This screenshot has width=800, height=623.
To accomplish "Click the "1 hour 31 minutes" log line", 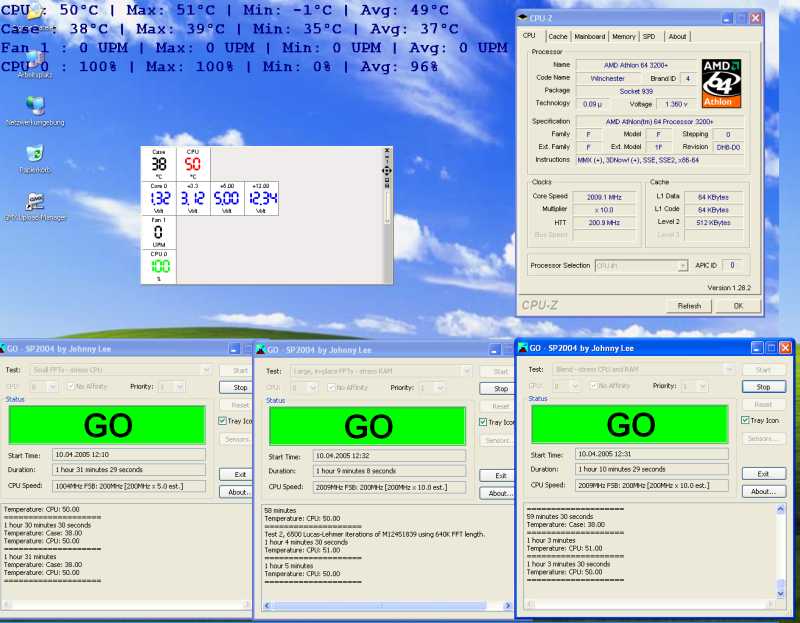I will (30, 557).
